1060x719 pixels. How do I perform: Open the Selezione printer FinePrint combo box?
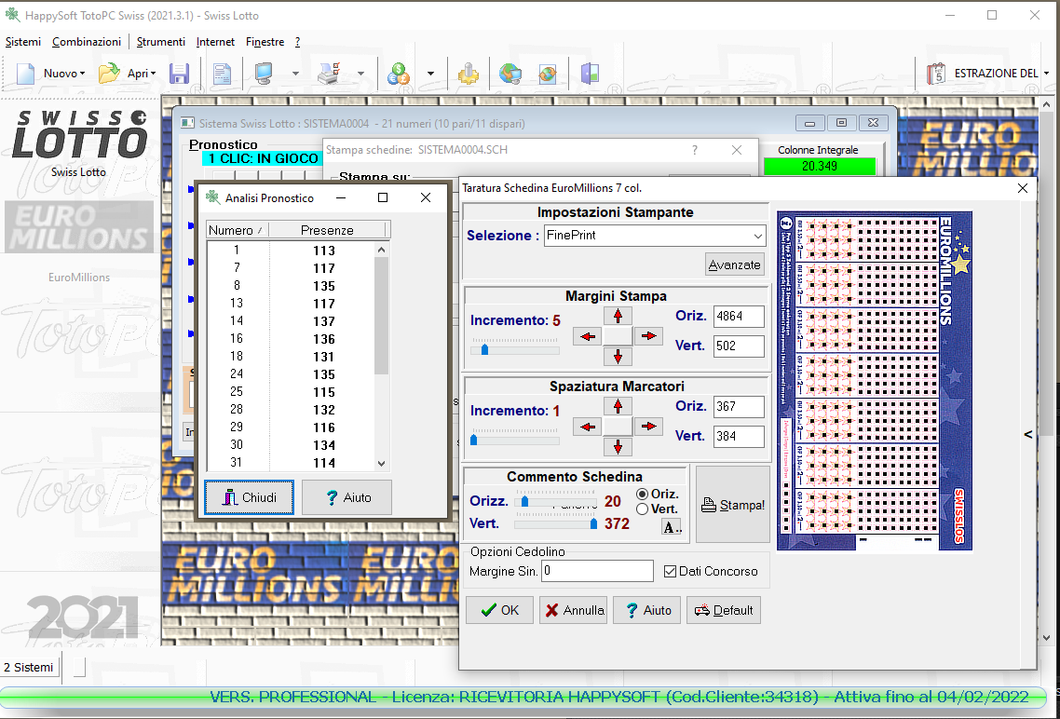point(654,236)
